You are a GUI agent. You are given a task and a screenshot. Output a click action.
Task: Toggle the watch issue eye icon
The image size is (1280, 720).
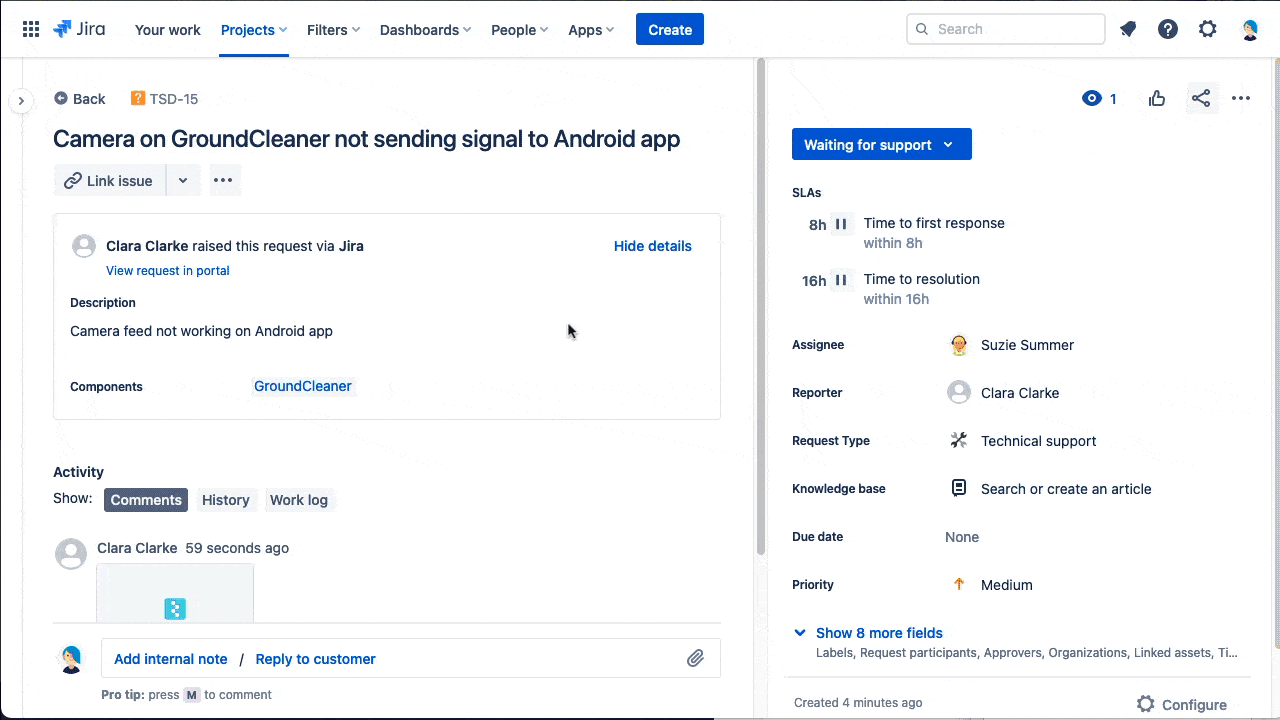click(1092, 98)
